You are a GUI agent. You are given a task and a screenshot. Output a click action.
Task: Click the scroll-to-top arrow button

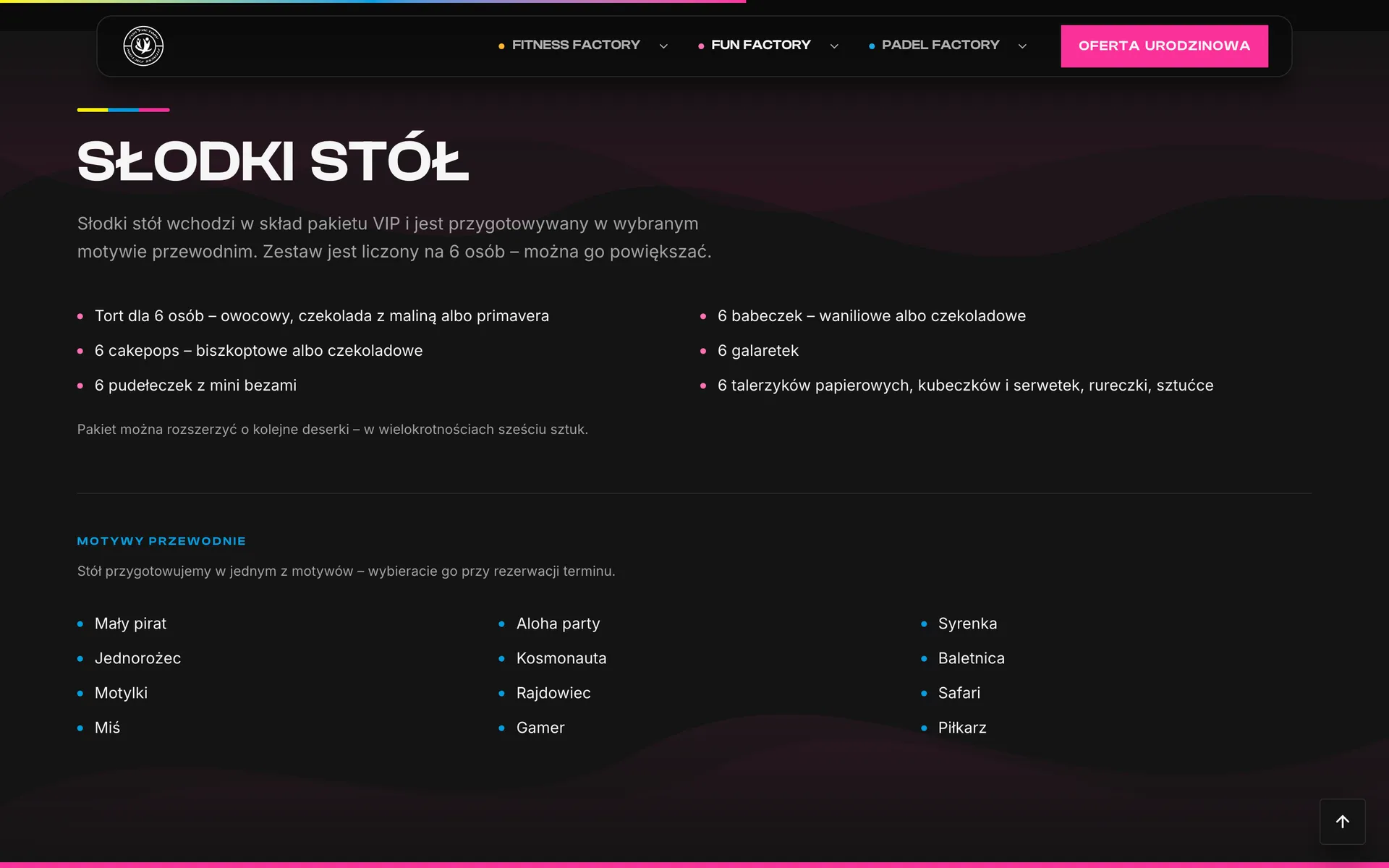point(1342,822)
